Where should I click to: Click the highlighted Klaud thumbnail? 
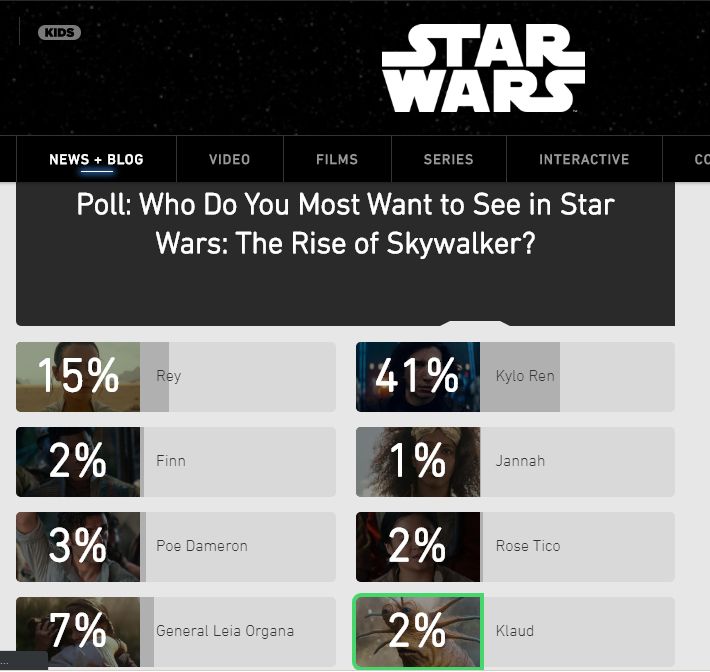pyautogui.click(x=418, y=631)
